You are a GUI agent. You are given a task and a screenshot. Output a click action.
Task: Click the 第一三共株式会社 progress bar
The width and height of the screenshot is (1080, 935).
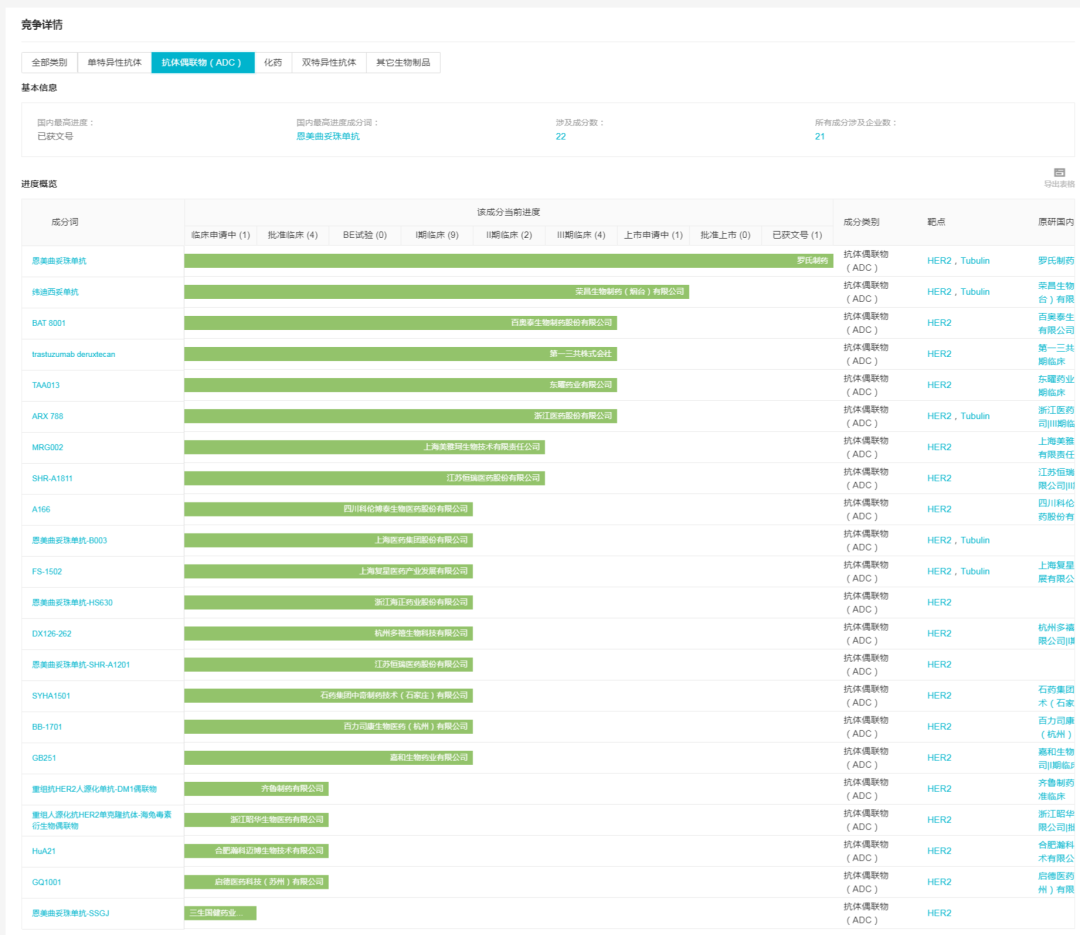click(400, 353)
